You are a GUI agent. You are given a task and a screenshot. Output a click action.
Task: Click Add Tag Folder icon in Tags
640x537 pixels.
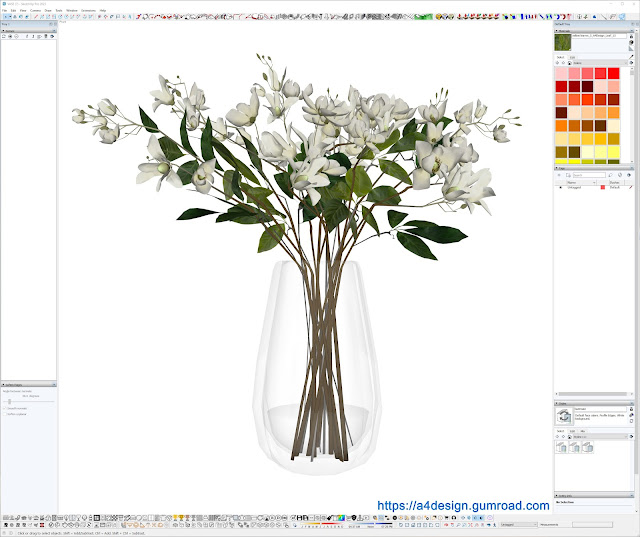coord(569,175)
